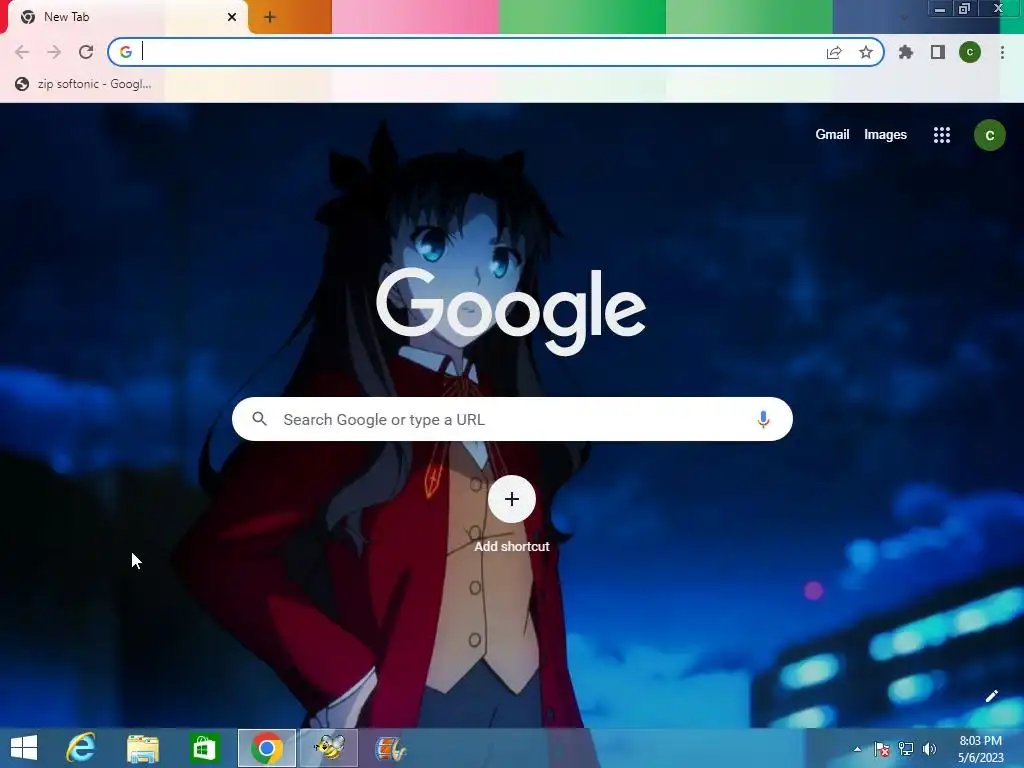Open the zip softonic bookmark
This screenshot has height=768, width=1024.
(83, 84)
